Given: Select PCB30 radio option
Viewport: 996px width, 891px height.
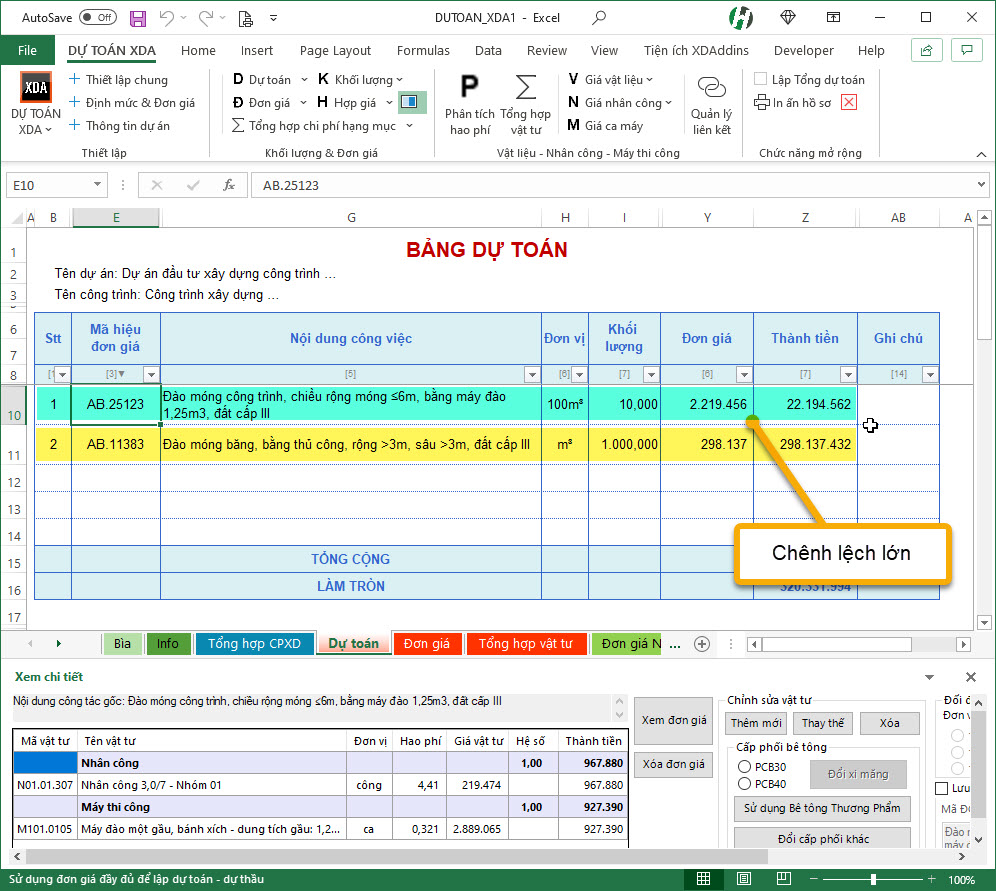Looking at the screenshot, I should coord(744,767).
